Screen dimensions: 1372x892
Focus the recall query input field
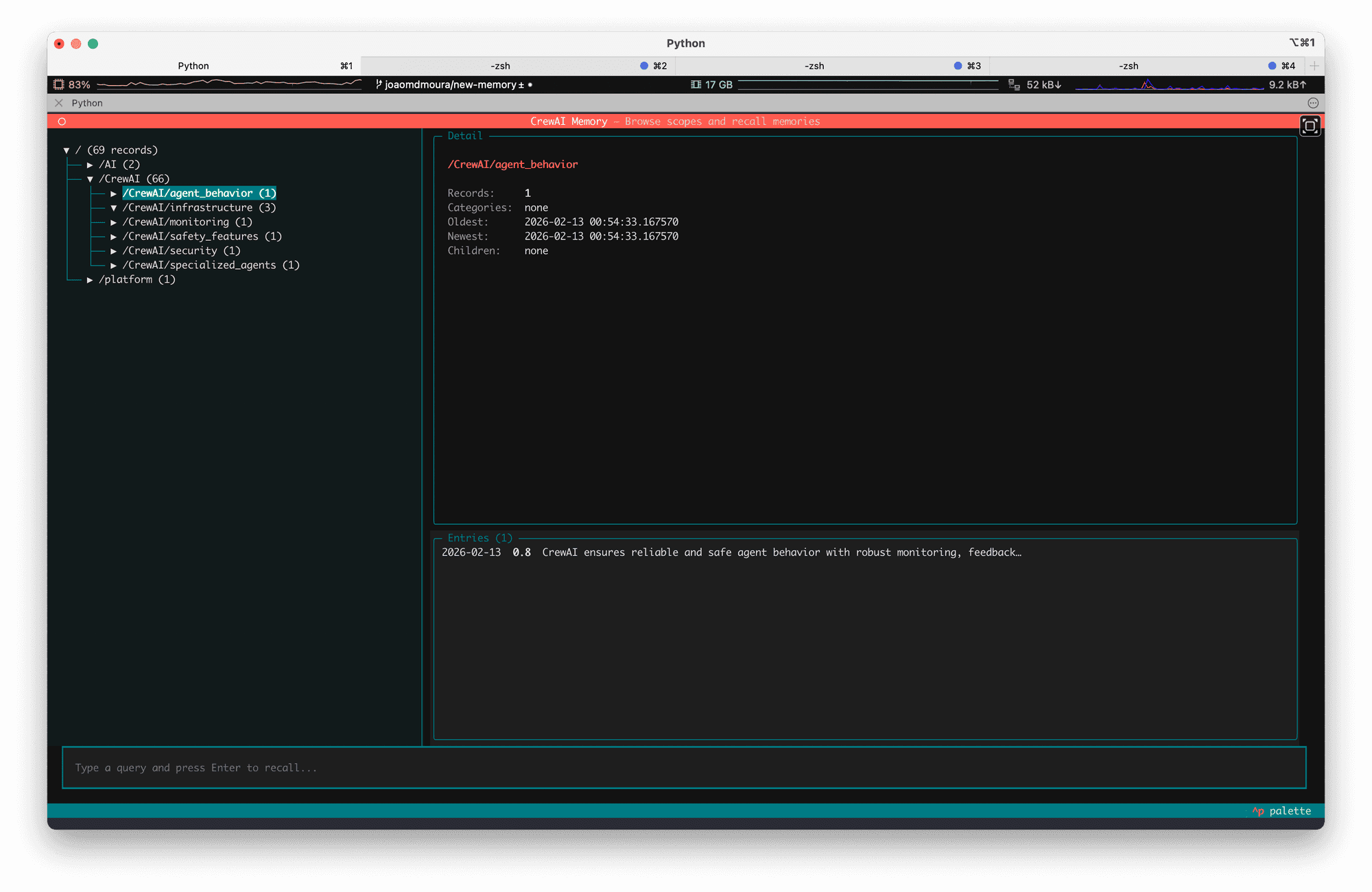683,768
